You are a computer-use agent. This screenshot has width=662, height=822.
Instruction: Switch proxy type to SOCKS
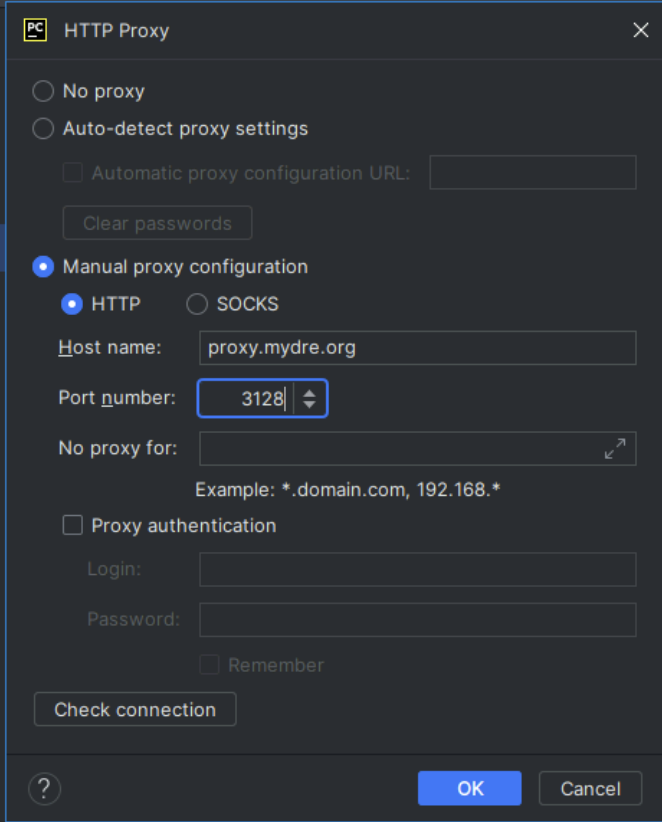click(x=197, y=304)
